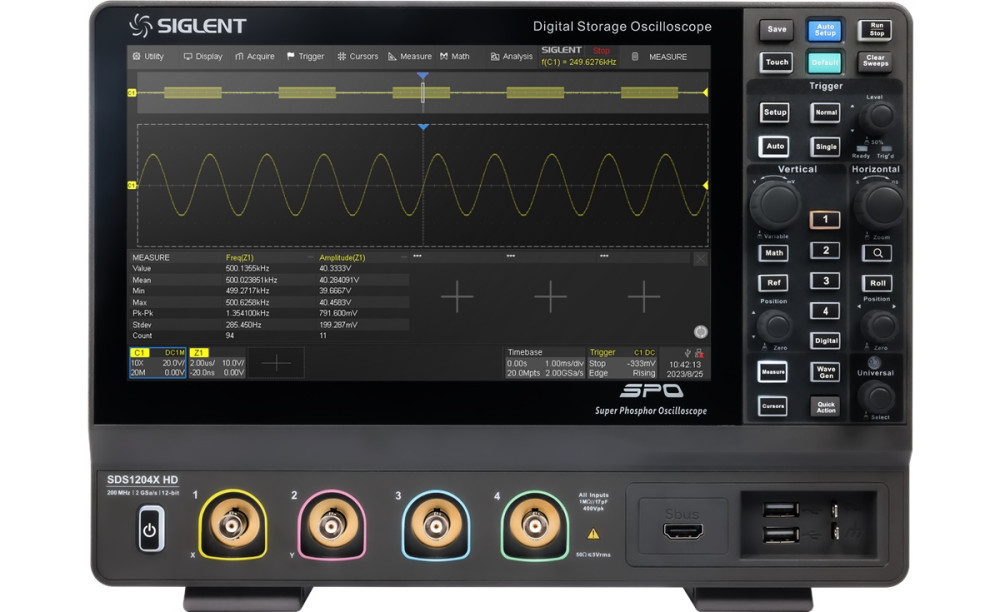Add measurement in the first empty plus slot
Viewport: 1000px width, 612px height.
[x=457, y=296]
